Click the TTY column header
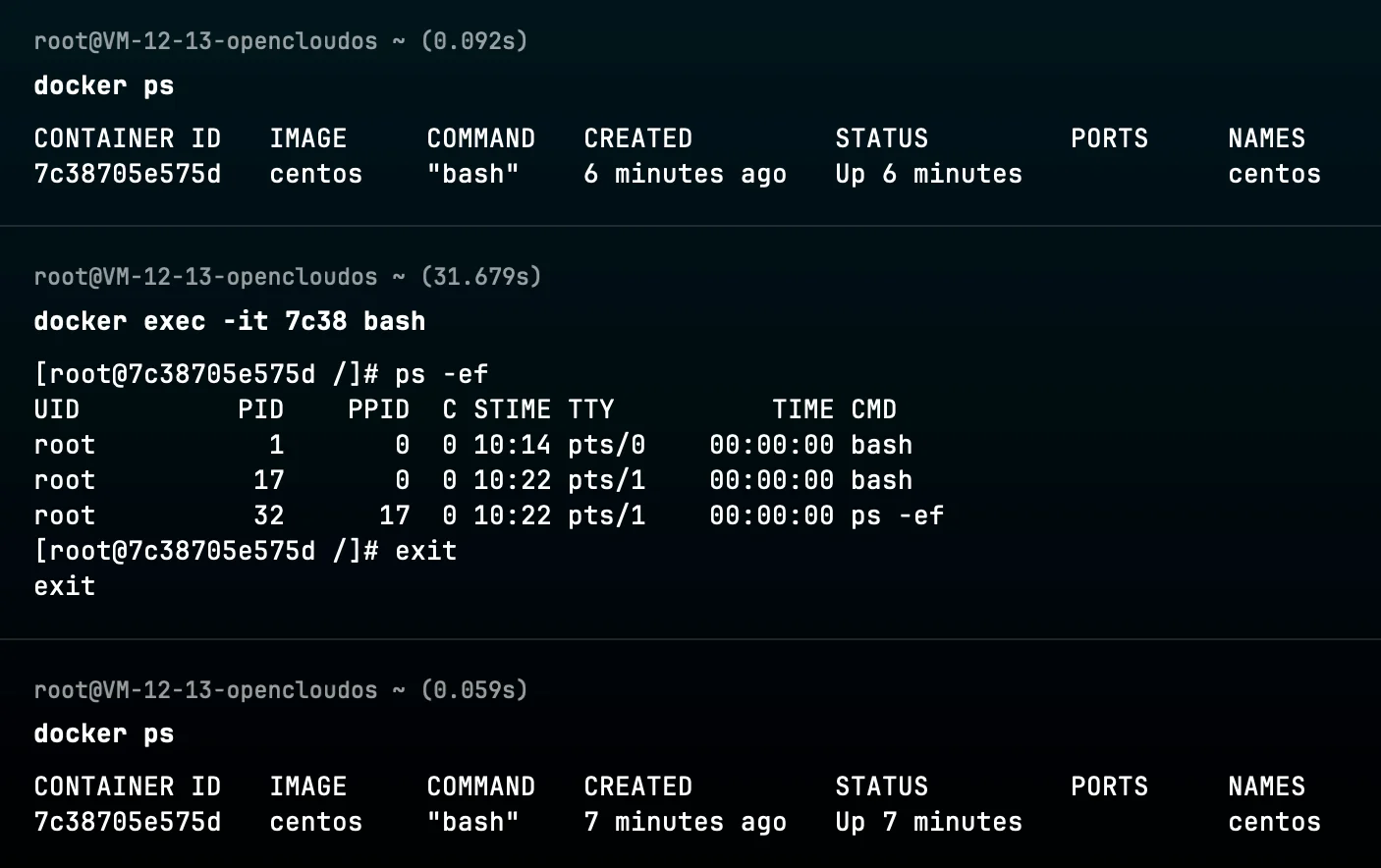This screenshot has width=1381, height=868. tap(590, 409)
